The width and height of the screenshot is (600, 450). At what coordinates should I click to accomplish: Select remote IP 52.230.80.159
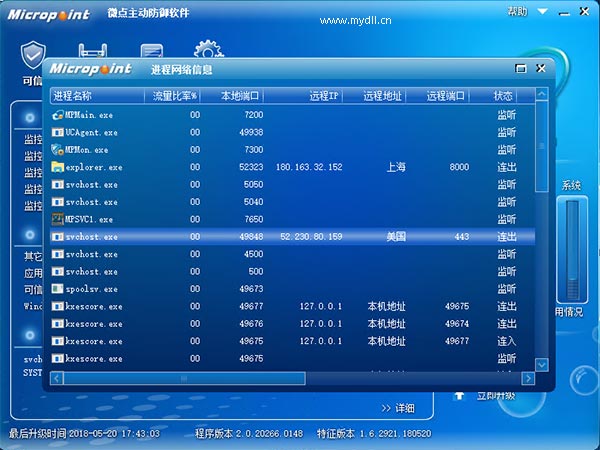[x=311, y=237]
